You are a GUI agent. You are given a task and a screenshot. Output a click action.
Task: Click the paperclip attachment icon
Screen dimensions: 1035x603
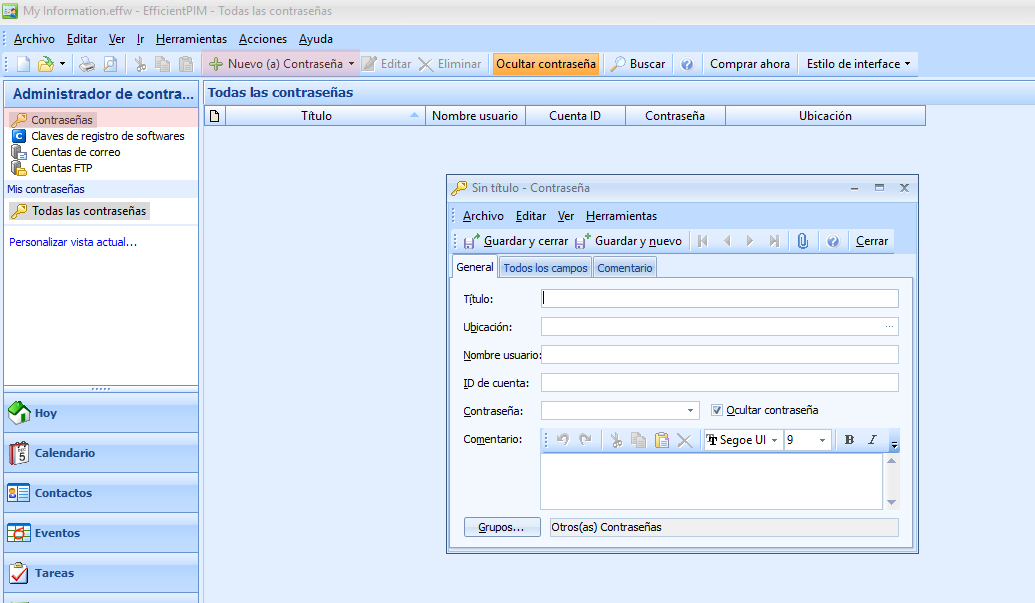802,241
